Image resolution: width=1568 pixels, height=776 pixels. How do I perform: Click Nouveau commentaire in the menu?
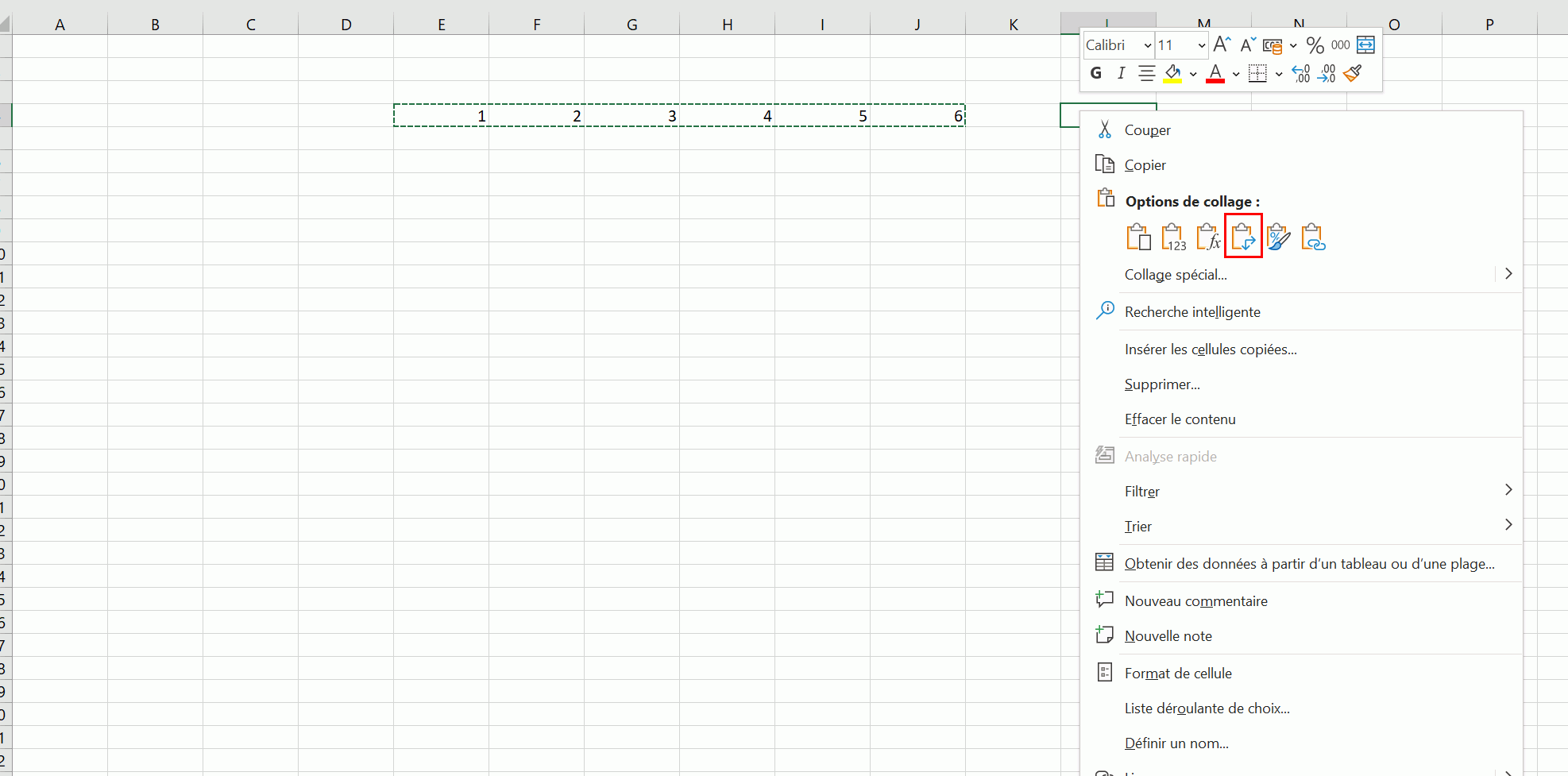(x=1195, y=601)
